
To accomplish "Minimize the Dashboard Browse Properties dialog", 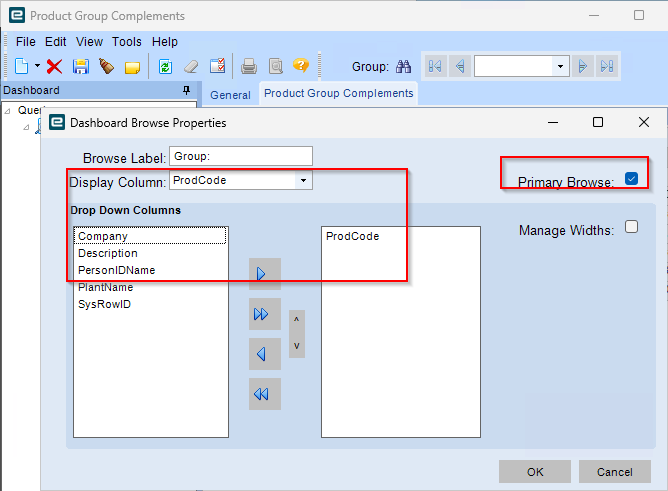I will coord(553,122).
